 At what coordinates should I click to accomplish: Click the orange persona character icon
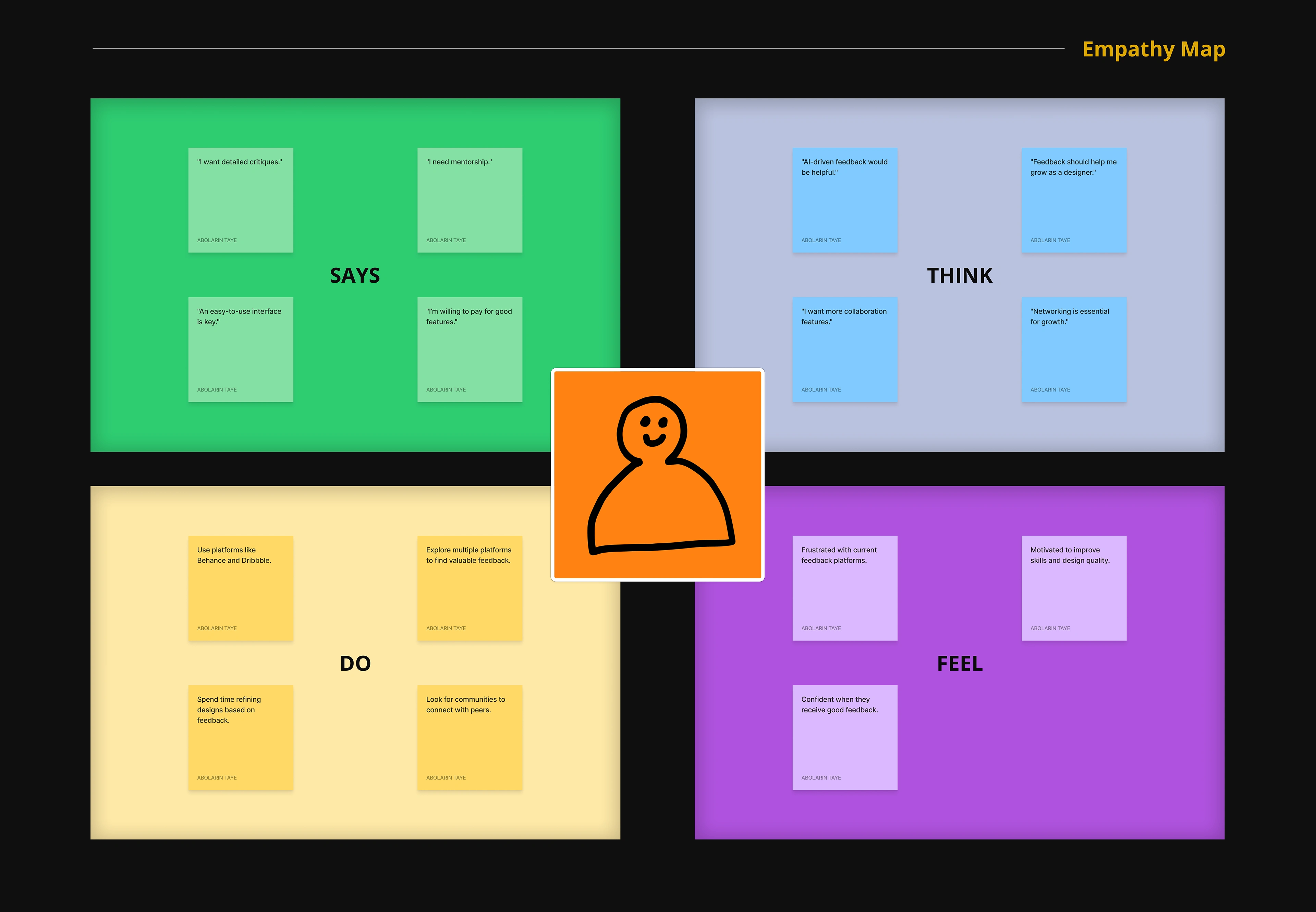(657, 474)
